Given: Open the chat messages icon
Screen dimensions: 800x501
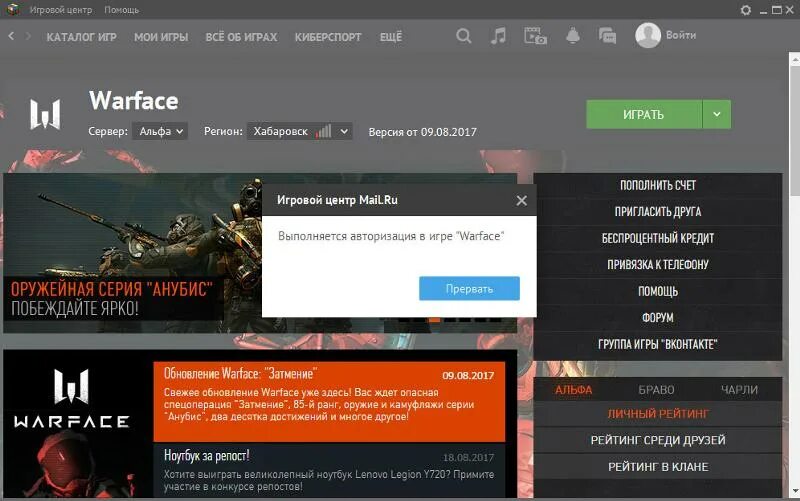Looking at the screenshot, I should pos(607,36).
